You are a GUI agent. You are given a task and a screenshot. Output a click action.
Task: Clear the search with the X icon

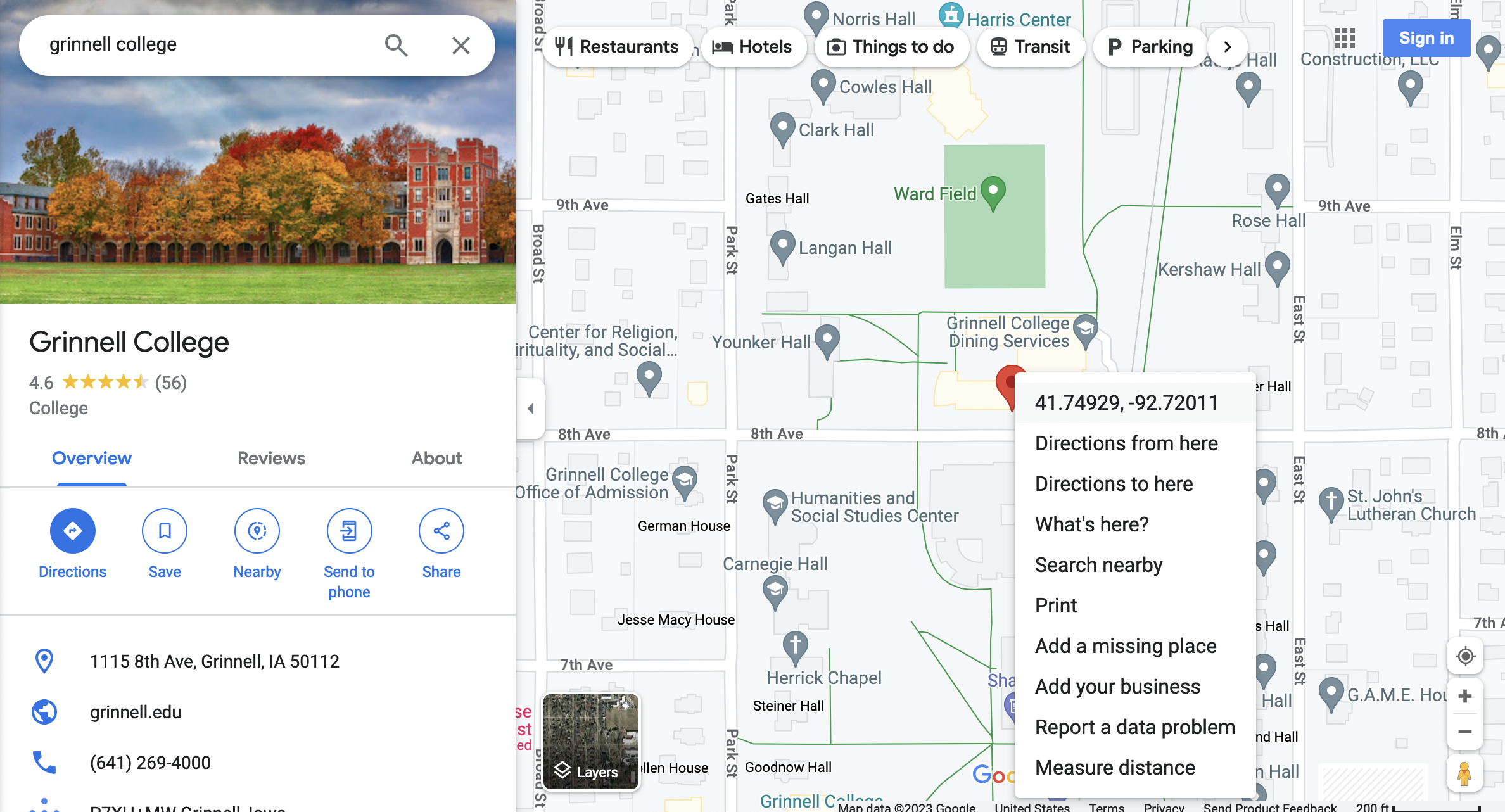(461, 45)
